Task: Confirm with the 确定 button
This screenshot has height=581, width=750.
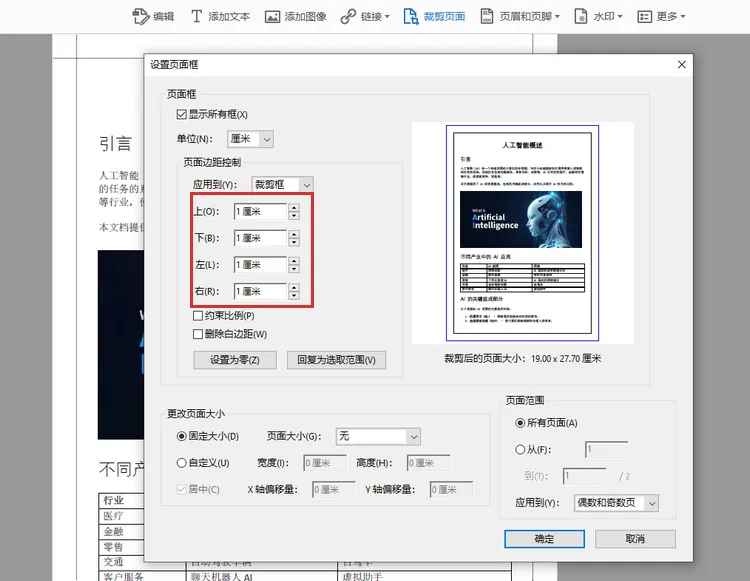Action: click(x=544, y=539)
